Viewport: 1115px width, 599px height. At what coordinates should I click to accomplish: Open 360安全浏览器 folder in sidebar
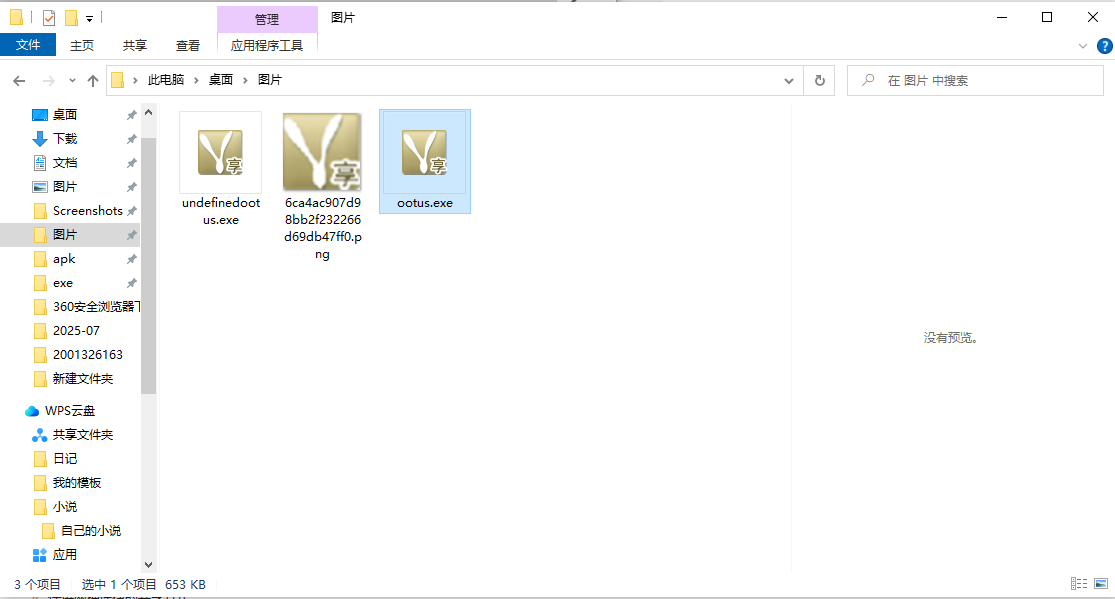click(96, 307)
